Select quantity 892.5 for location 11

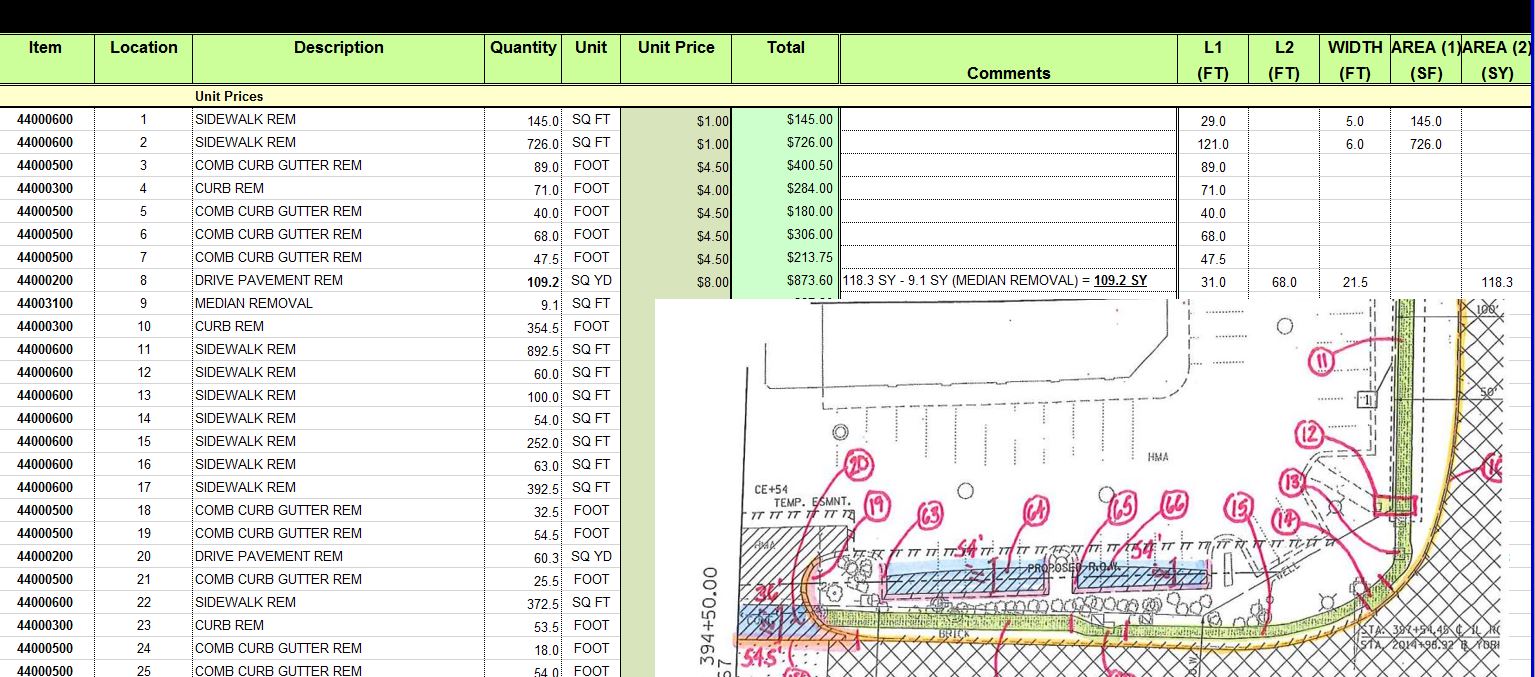click(523, 351)
